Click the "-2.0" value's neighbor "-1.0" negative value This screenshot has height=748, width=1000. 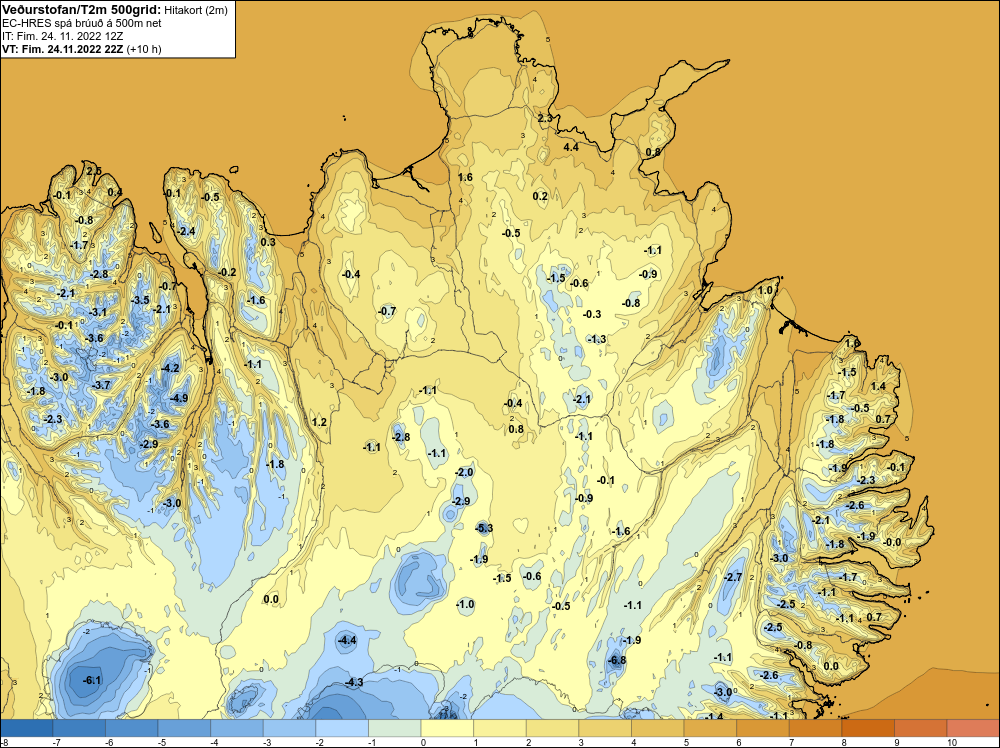(465, 605)
